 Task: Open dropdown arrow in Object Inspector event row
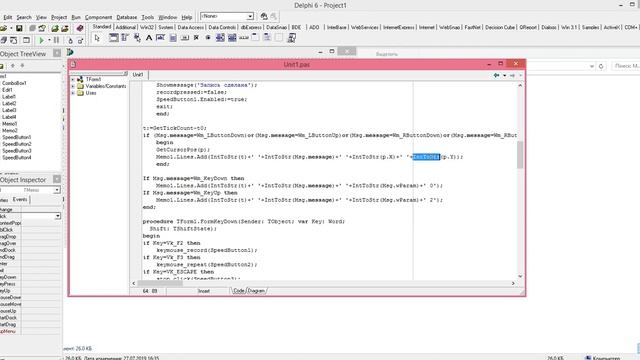[58, 216]
